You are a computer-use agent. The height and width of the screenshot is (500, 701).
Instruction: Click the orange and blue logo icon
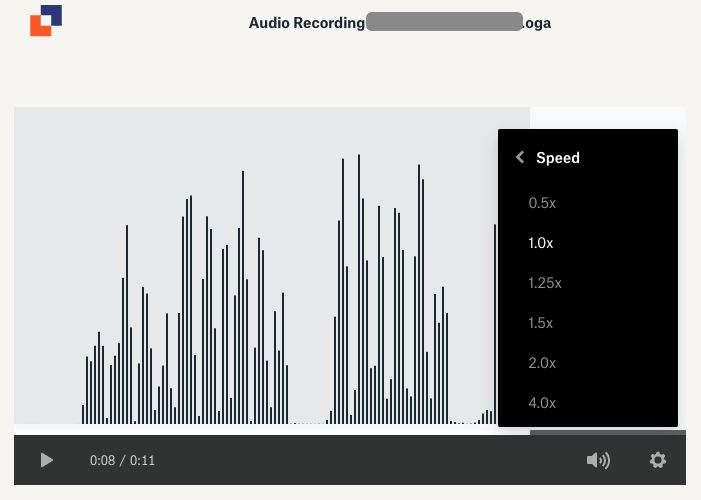point(46,21)
